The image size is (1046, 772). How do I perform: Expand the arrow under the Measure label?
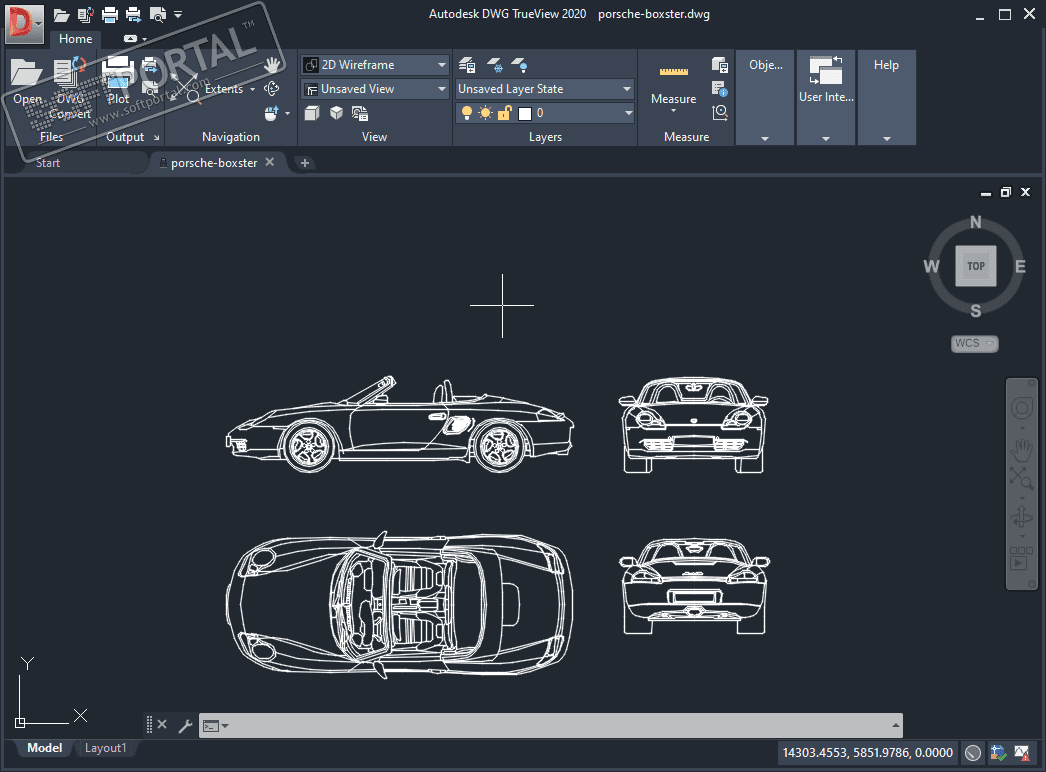pyautogui.click(x=674, y=111)
